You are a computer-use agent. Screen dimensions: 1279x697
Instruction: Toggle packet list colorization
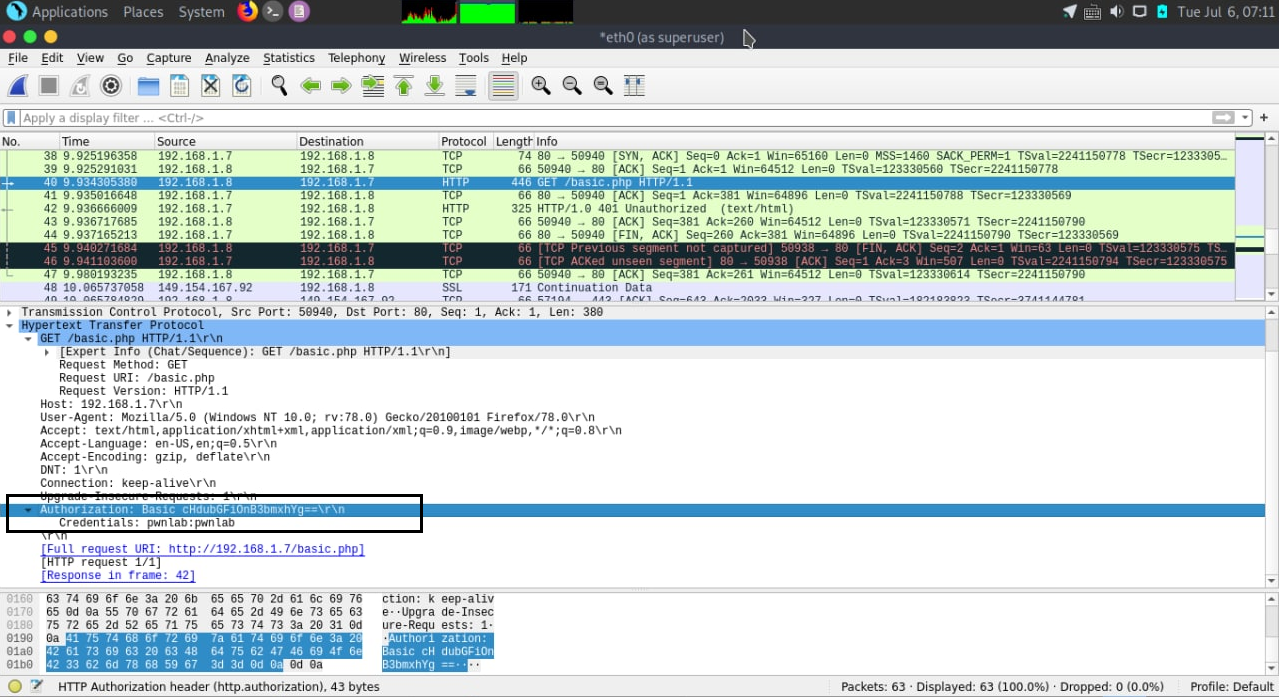click(x=503, y=86)
